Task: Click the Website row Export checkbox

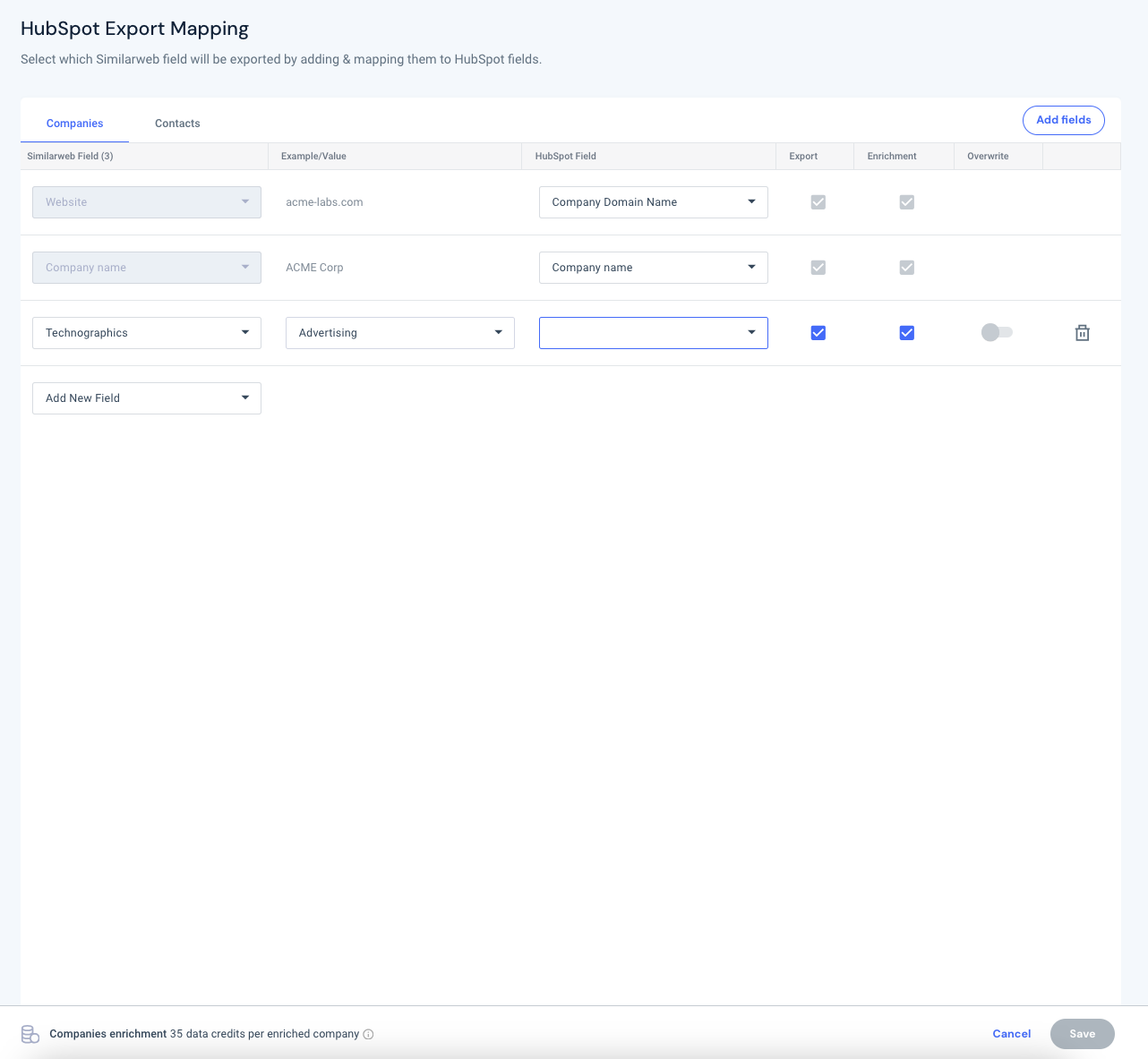Action: pos(818,202)
